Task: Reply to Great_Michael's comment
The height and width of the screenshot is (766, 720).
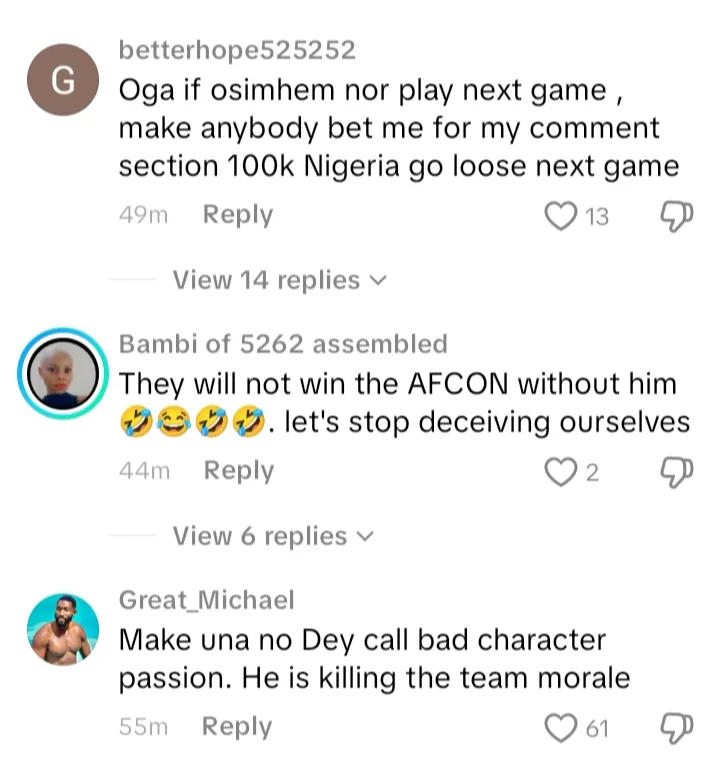Action: [x=237, y=727]
